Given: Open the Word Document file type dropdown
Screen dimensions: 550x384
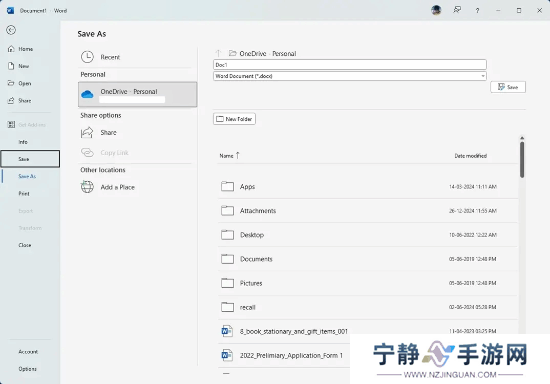Looking at the screenshot, I should click(x=350, y=76).
